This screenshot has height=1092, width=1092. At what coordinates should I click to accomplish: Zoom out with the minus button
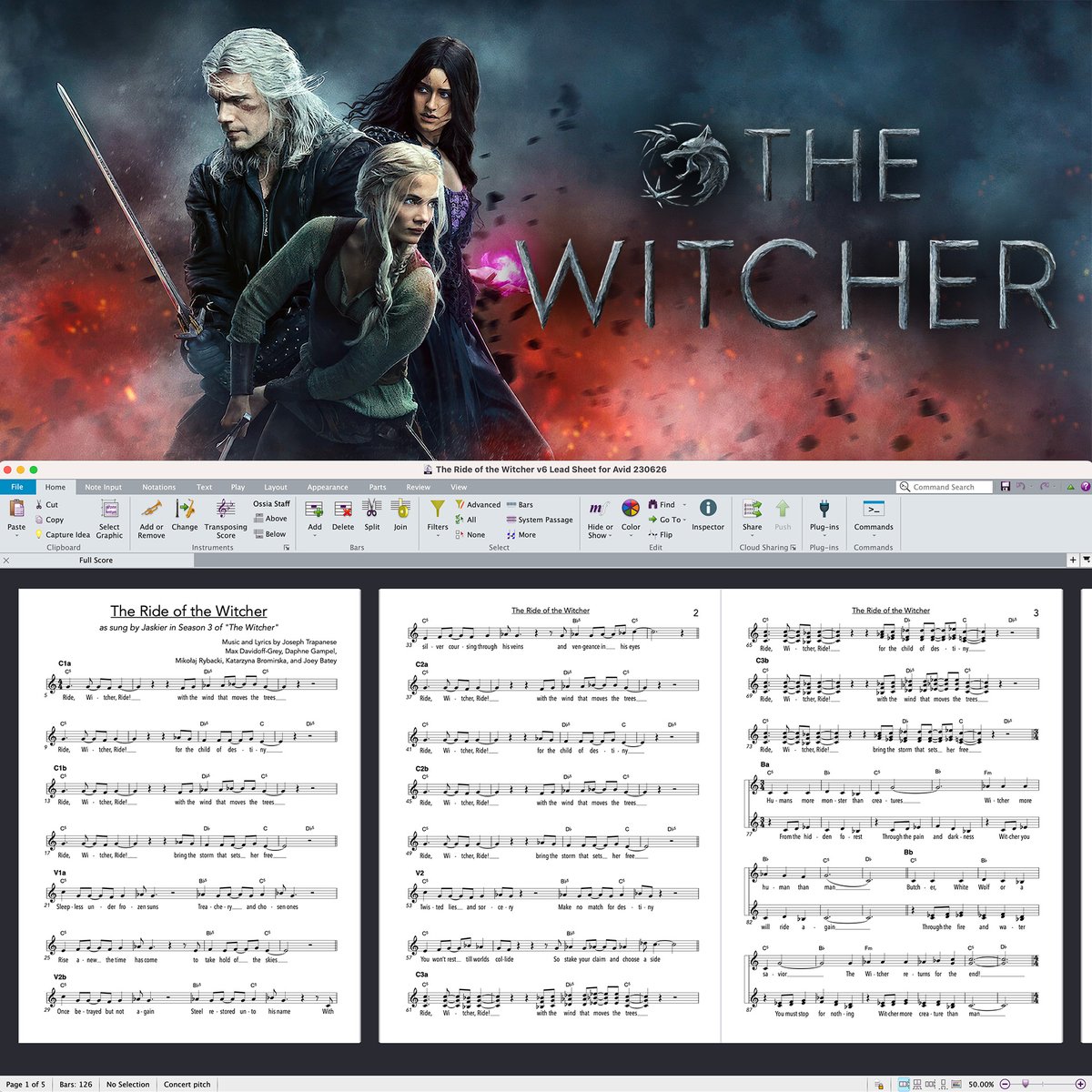[x=1005, y=1084]
